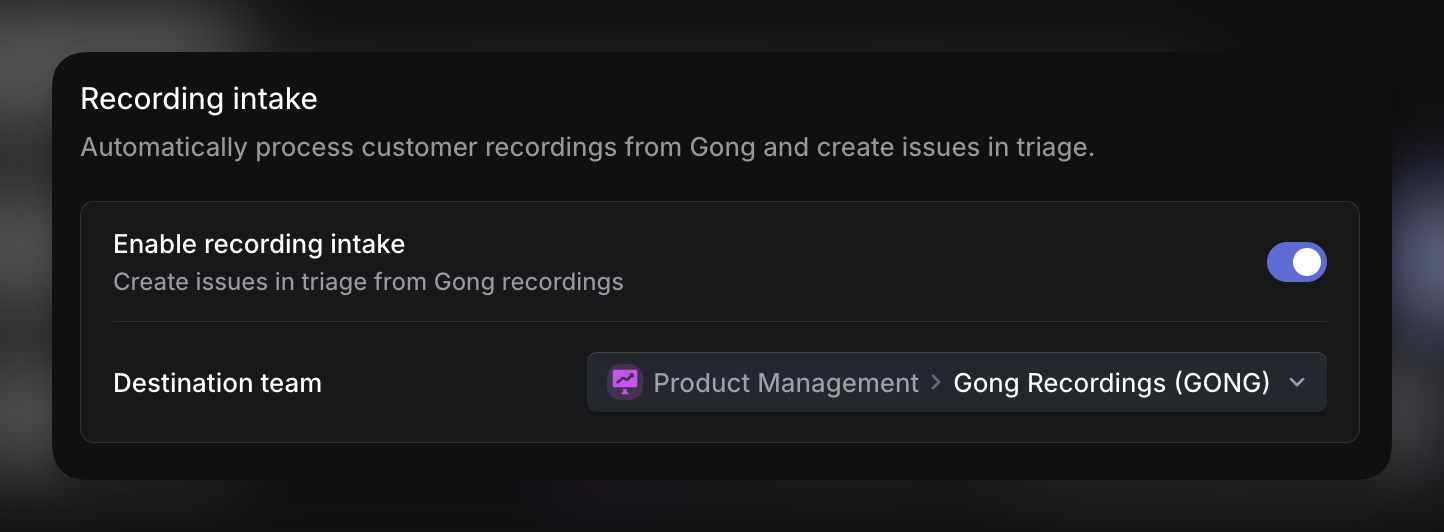Click the 'Destination team' label
This screenshot has width=1444, height=532.
[218, 383]
